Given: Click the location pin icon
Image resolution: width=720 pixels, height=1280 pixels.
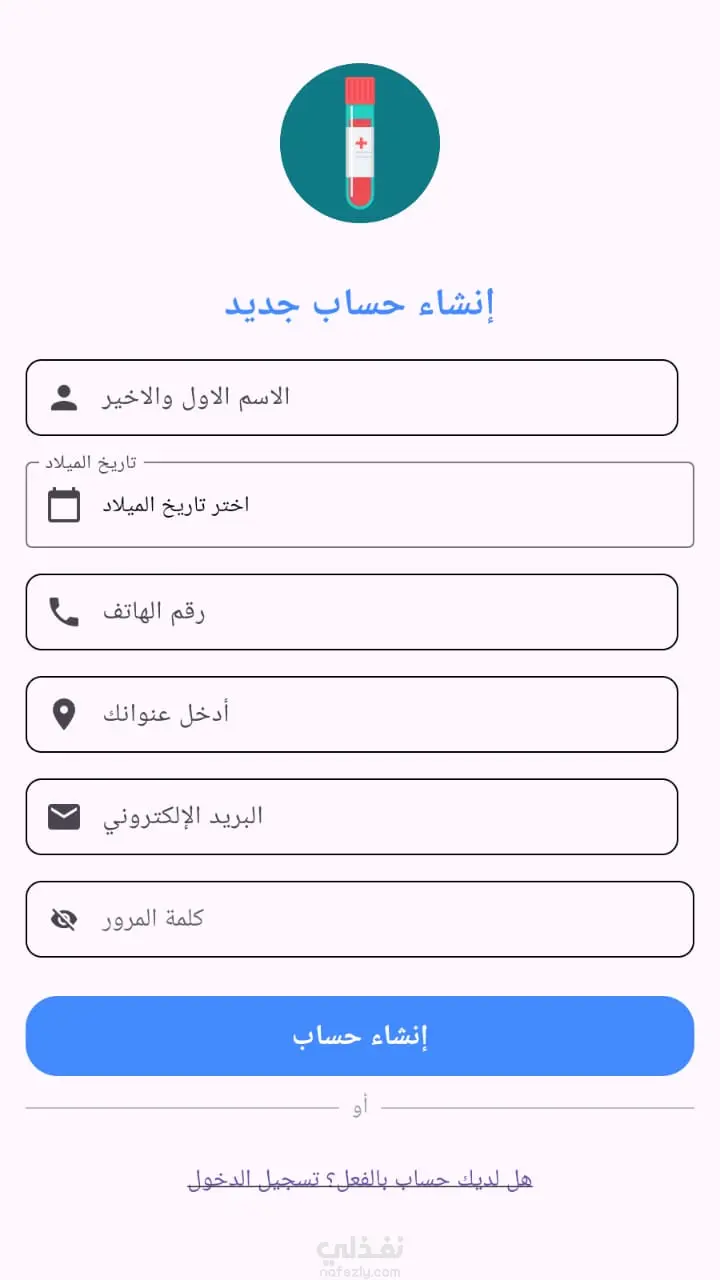Looking at the screenshot, I should (x=64, y=714).
